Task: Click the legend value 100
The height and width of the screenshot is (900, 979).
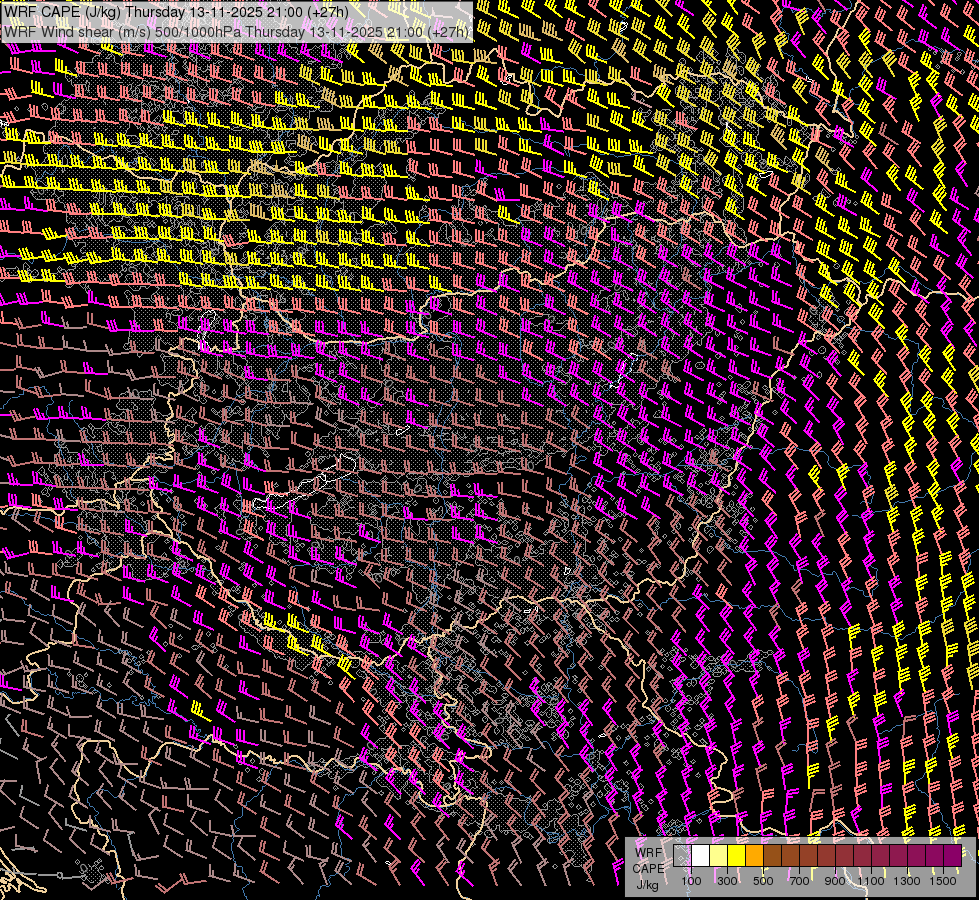Action: click(691, 881)
